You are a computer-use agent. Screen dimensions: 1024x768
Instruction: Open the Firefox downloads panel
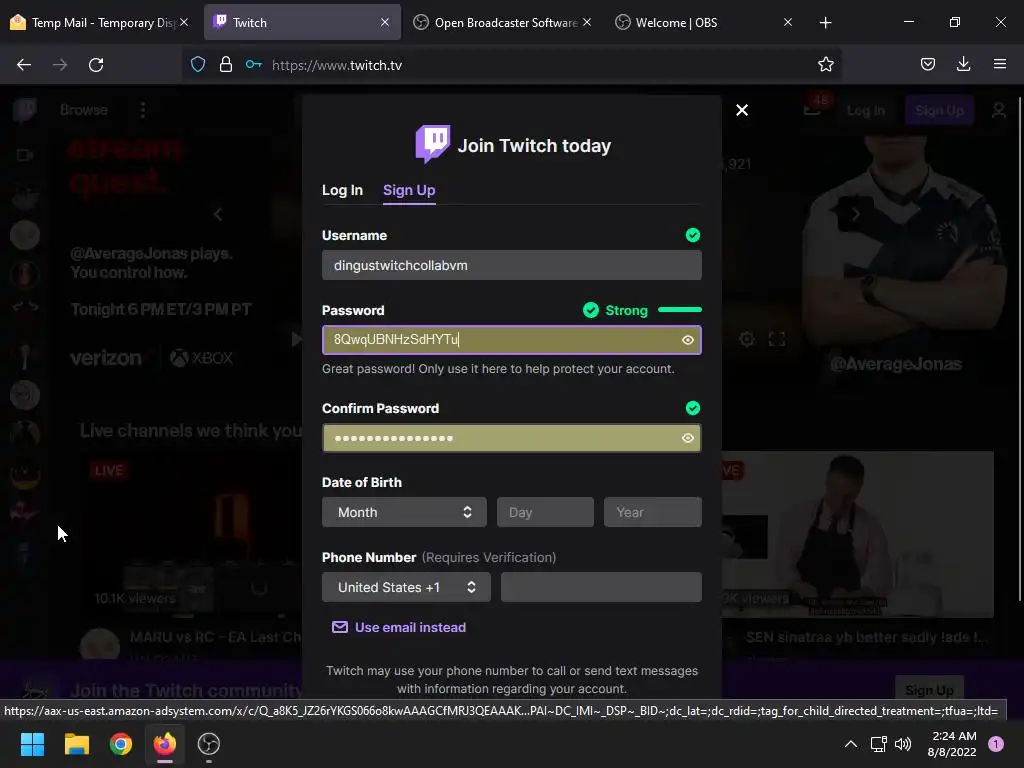pyautogui.click(x=963, y=64)
